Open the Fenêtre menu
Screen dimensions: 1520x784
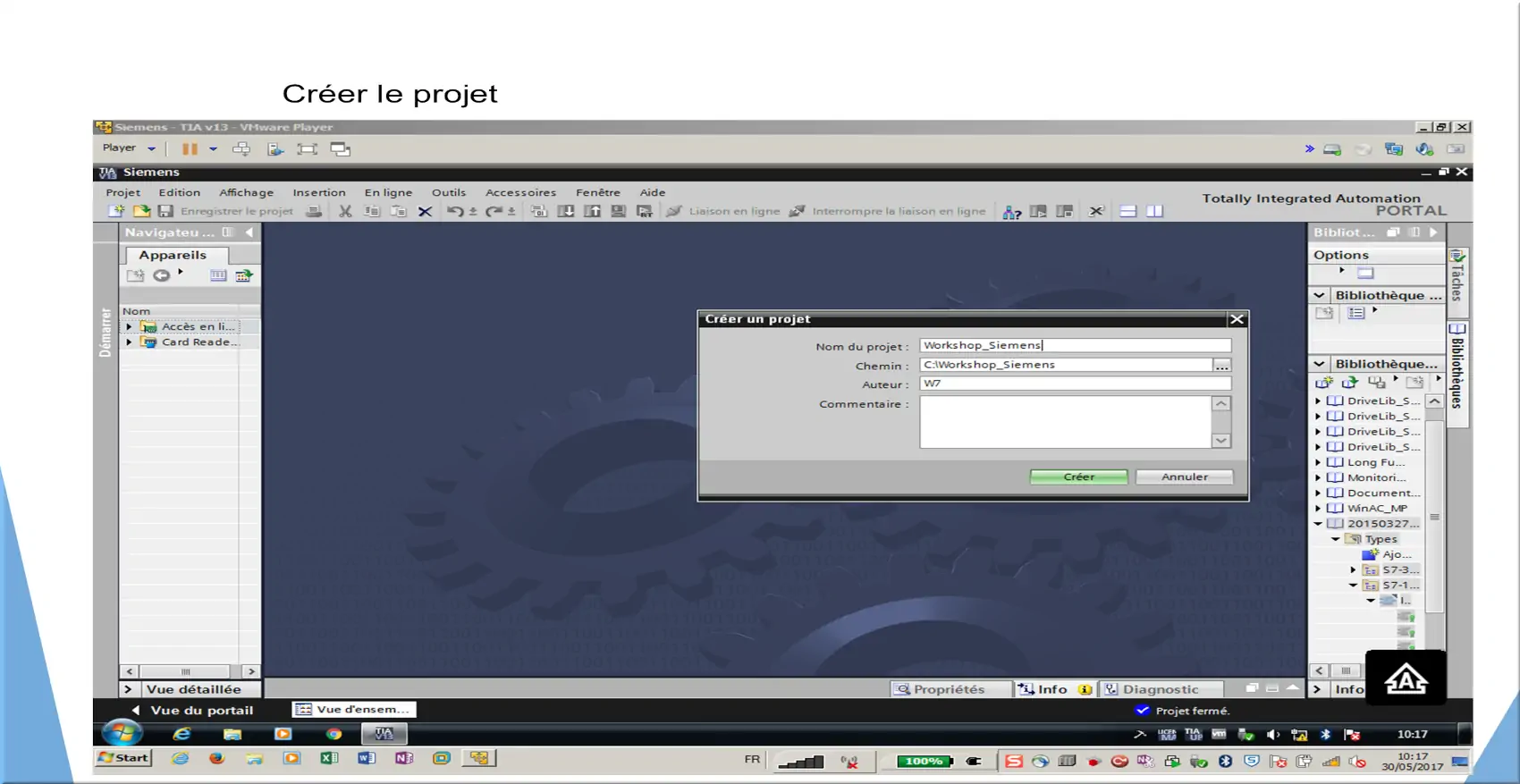click(x=597, y=192)
